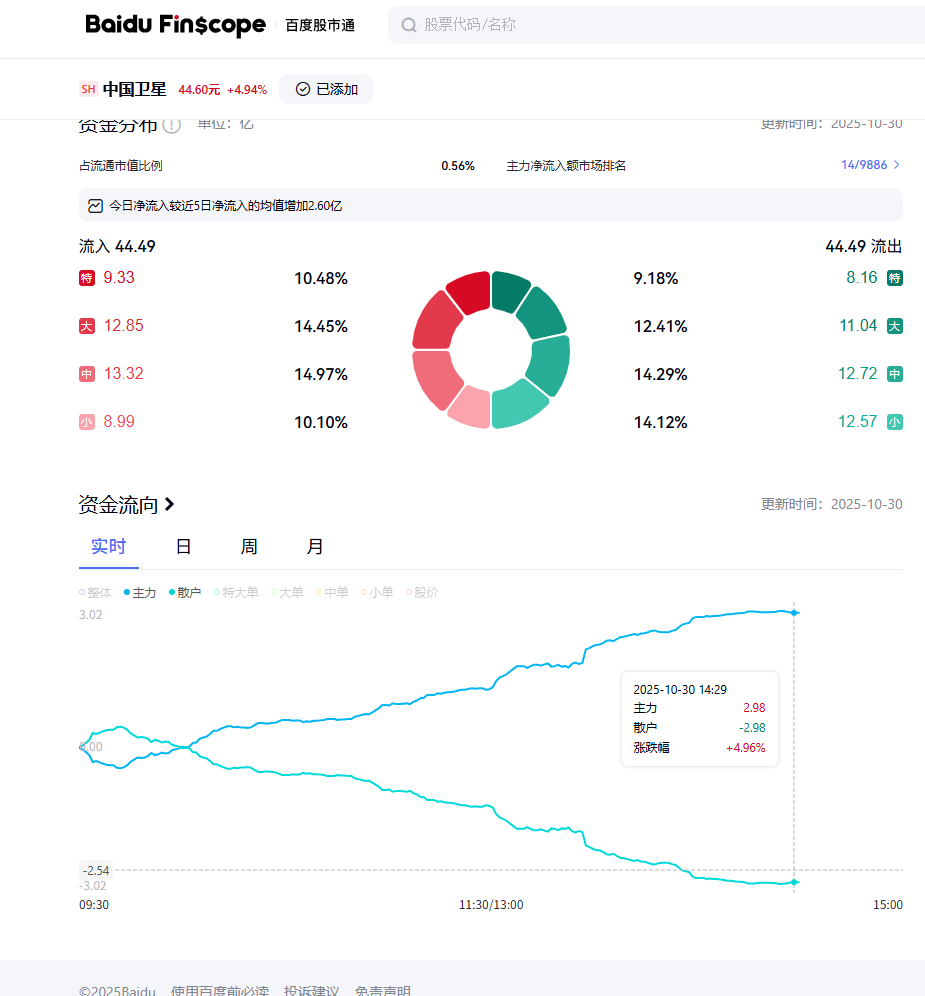Open ranking via chevron beside 14/9886
Image resolution: width=925 pixels, height=996 pixels.
(x=896, y=165)
